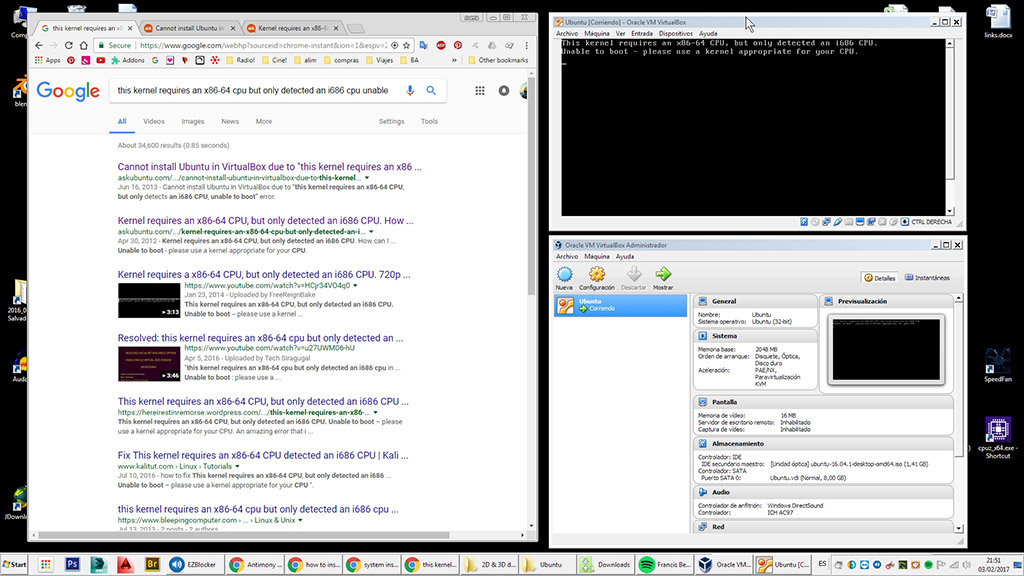Click the Mostrar green arrow icon
1024x576 pixels.
pyautogui.click(x=663, y=274)
